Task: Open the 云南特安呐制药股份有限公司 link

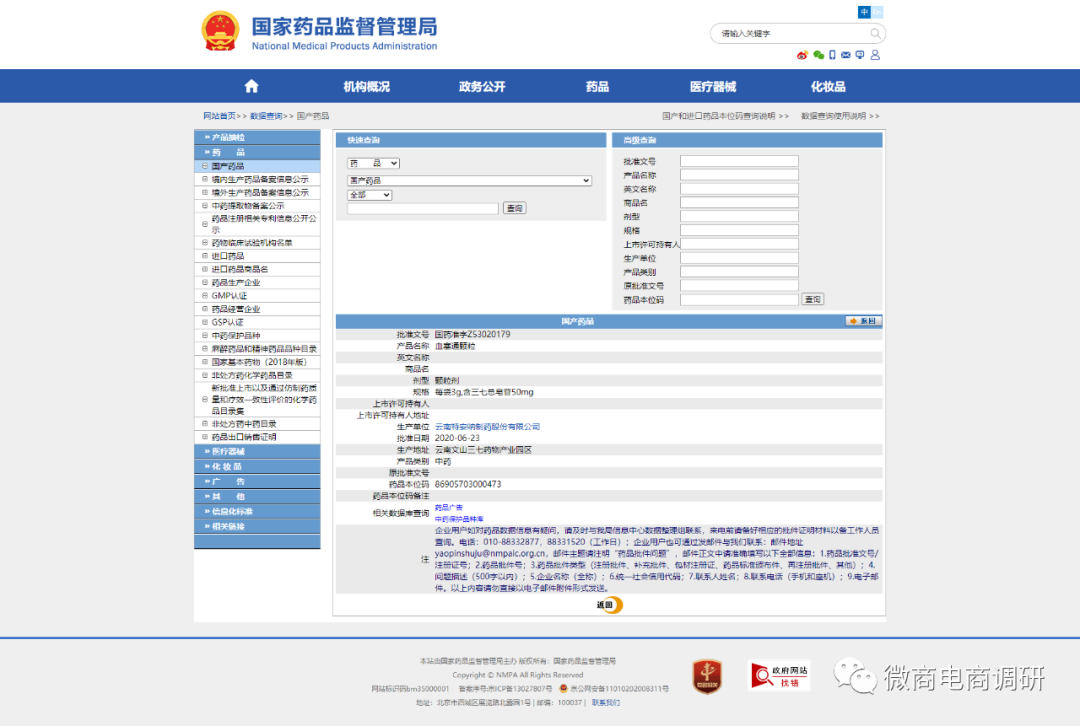Action: click(x=487, y=427)
